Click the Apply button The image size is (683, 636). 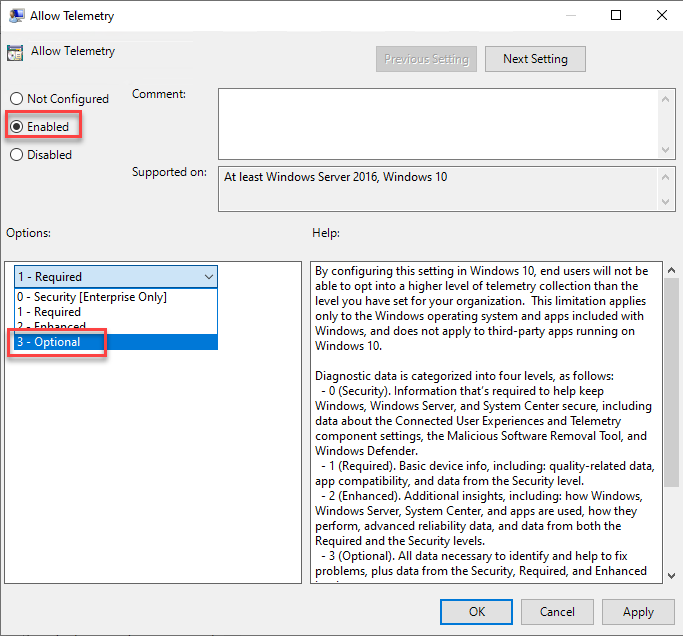tap(638, 612)
